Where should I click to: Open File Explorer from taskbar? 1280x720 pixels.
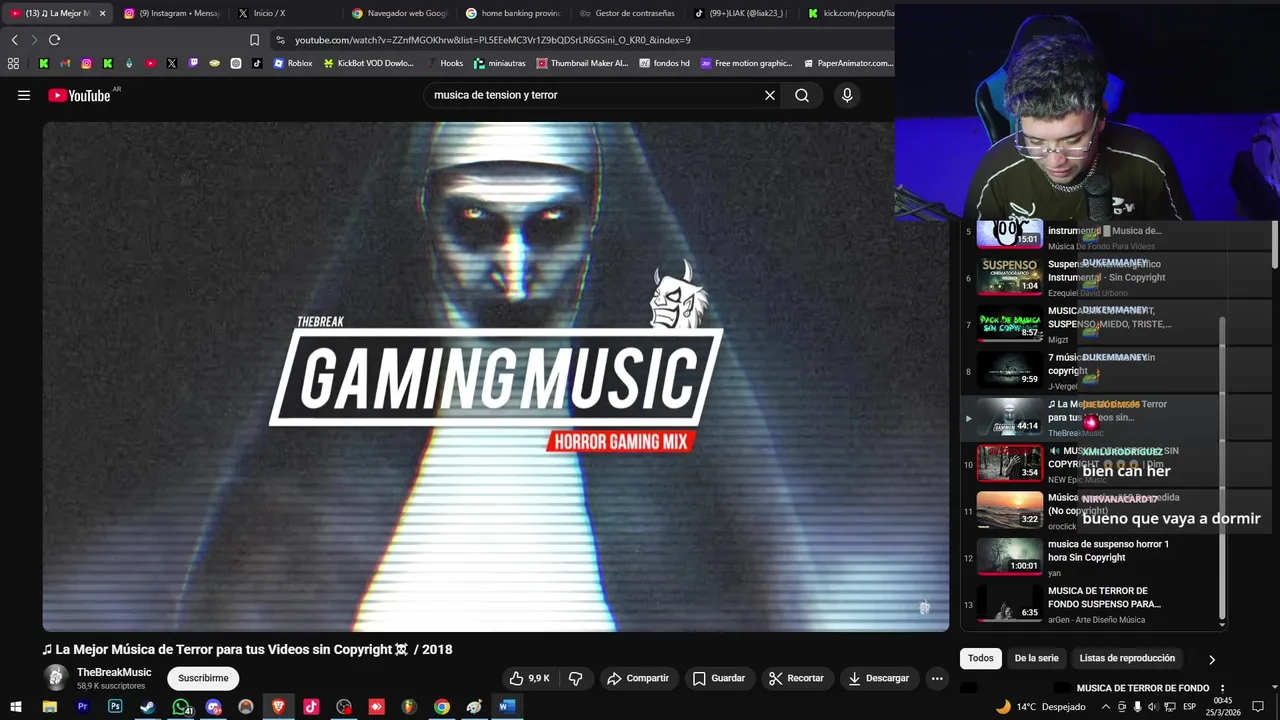pos(49,707)
